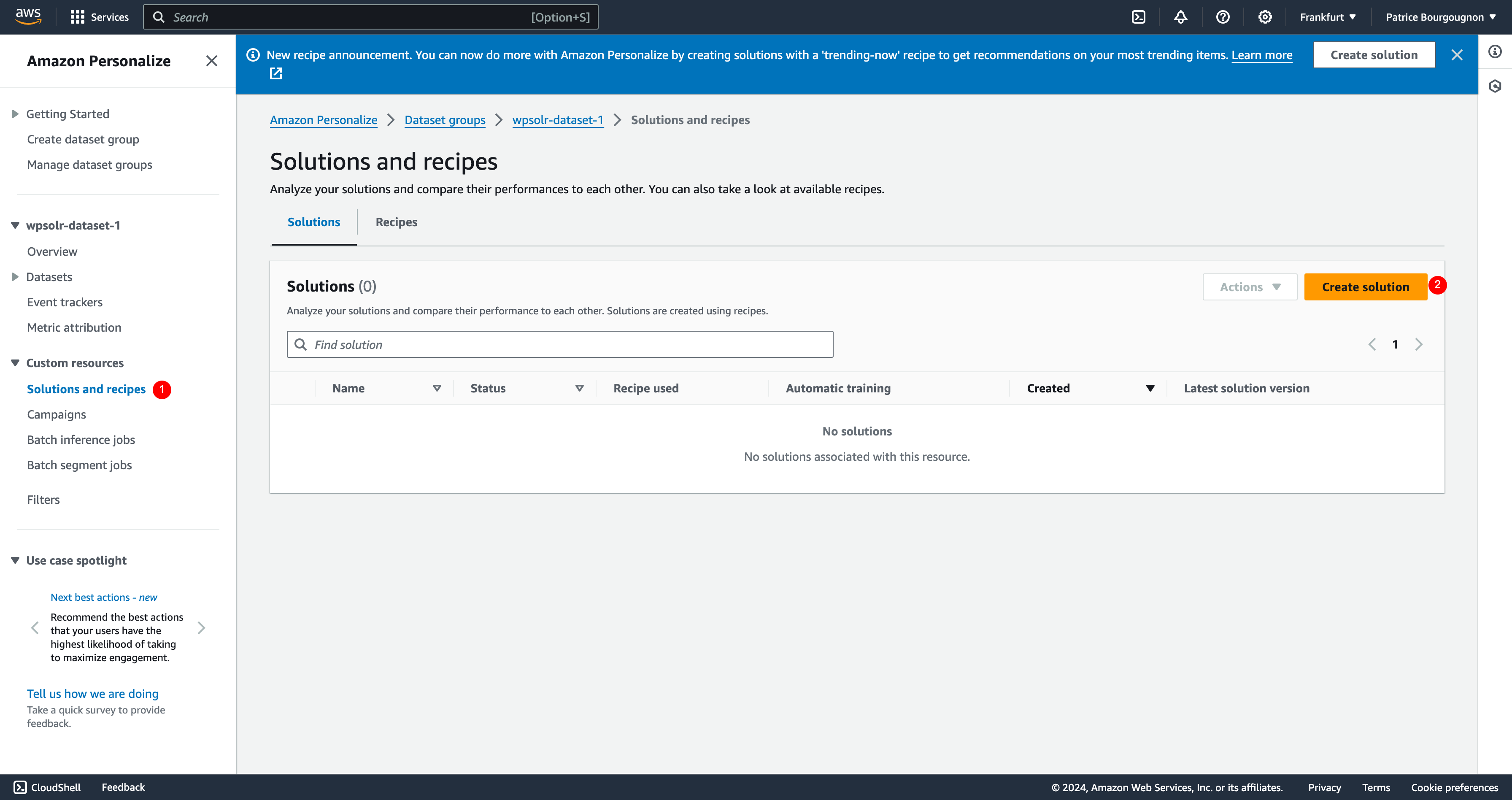Open the Patrice Bourgougnon account menu
The width and height of the screenshot is (1512, 800).
click(x=1440, y=17)
